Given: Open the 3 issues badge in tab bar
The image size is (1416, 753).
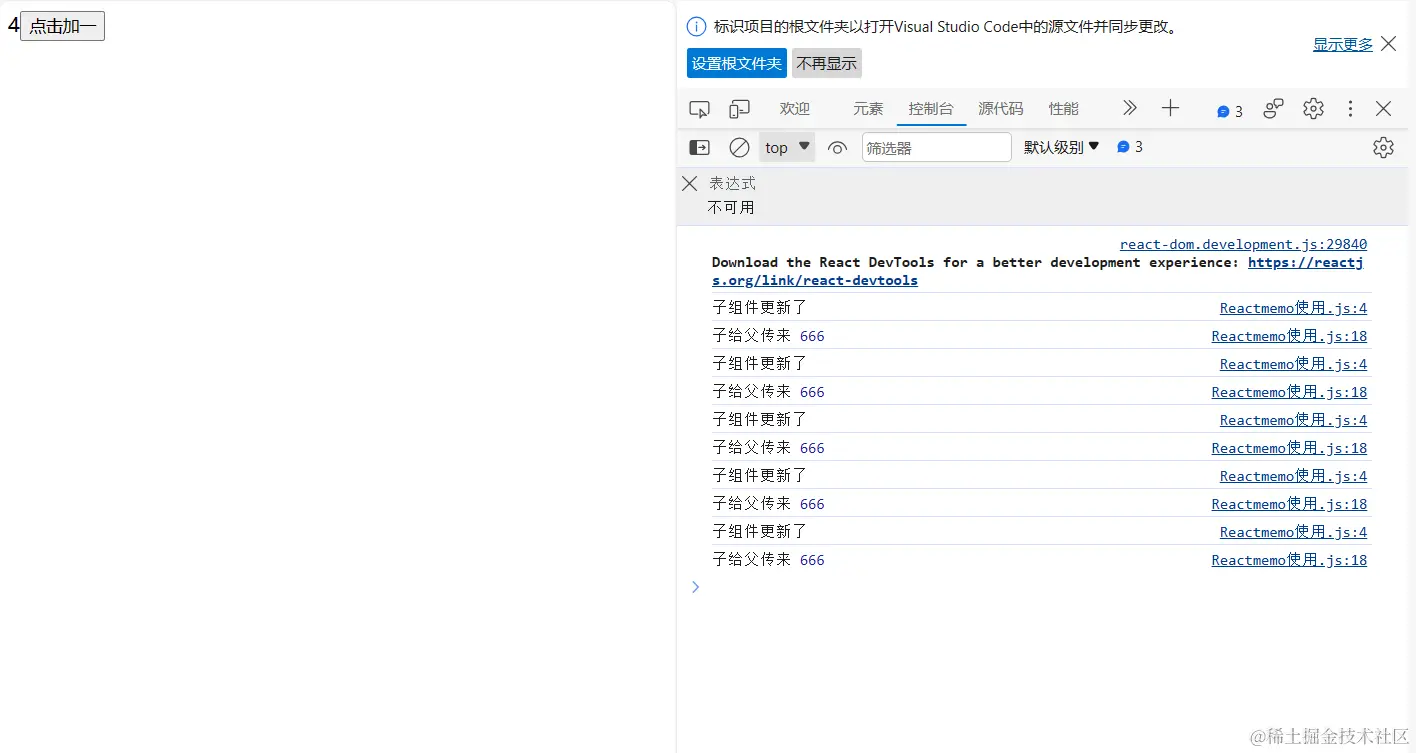Looking at the screenshot, I should tap(1230, 111).
